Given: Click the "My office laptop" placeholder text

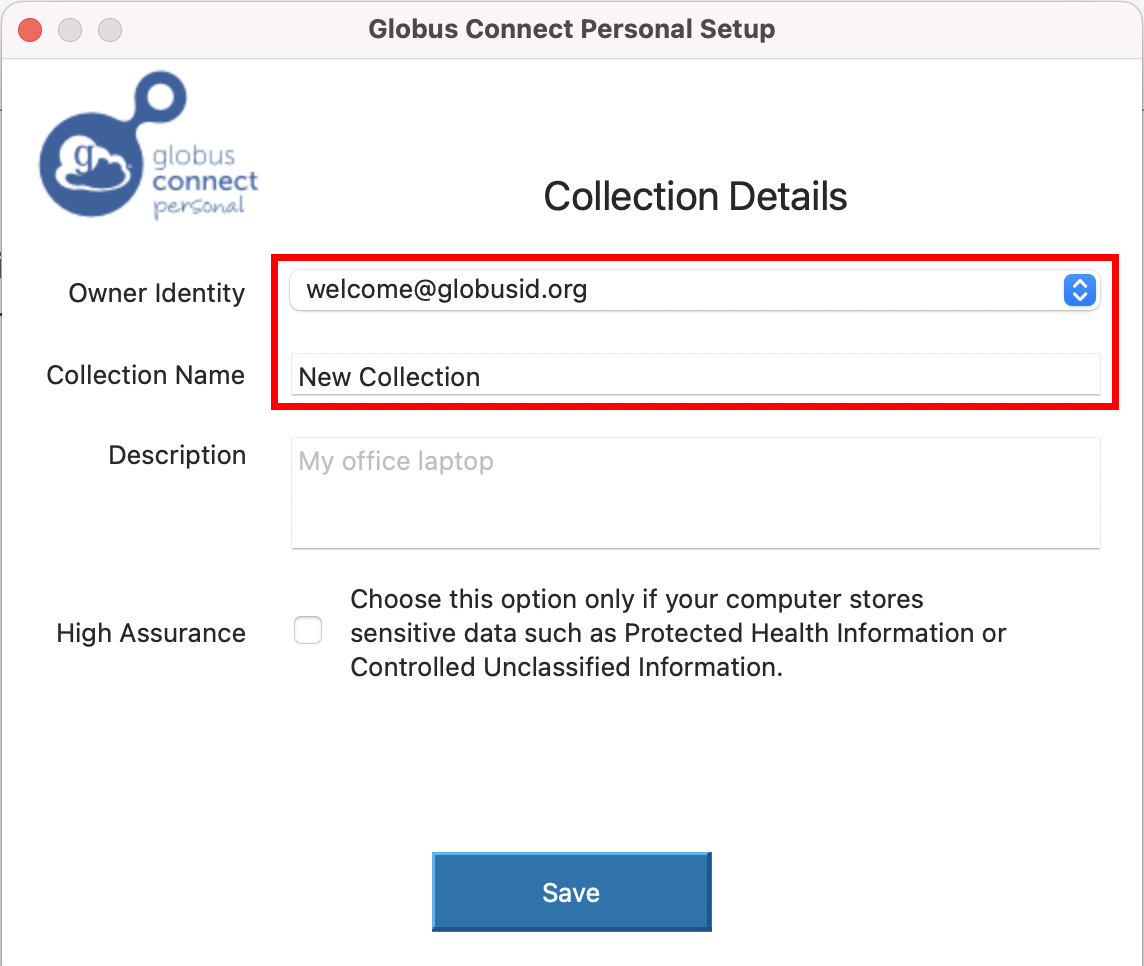Looking at the screenshot, I should point(396,461).
